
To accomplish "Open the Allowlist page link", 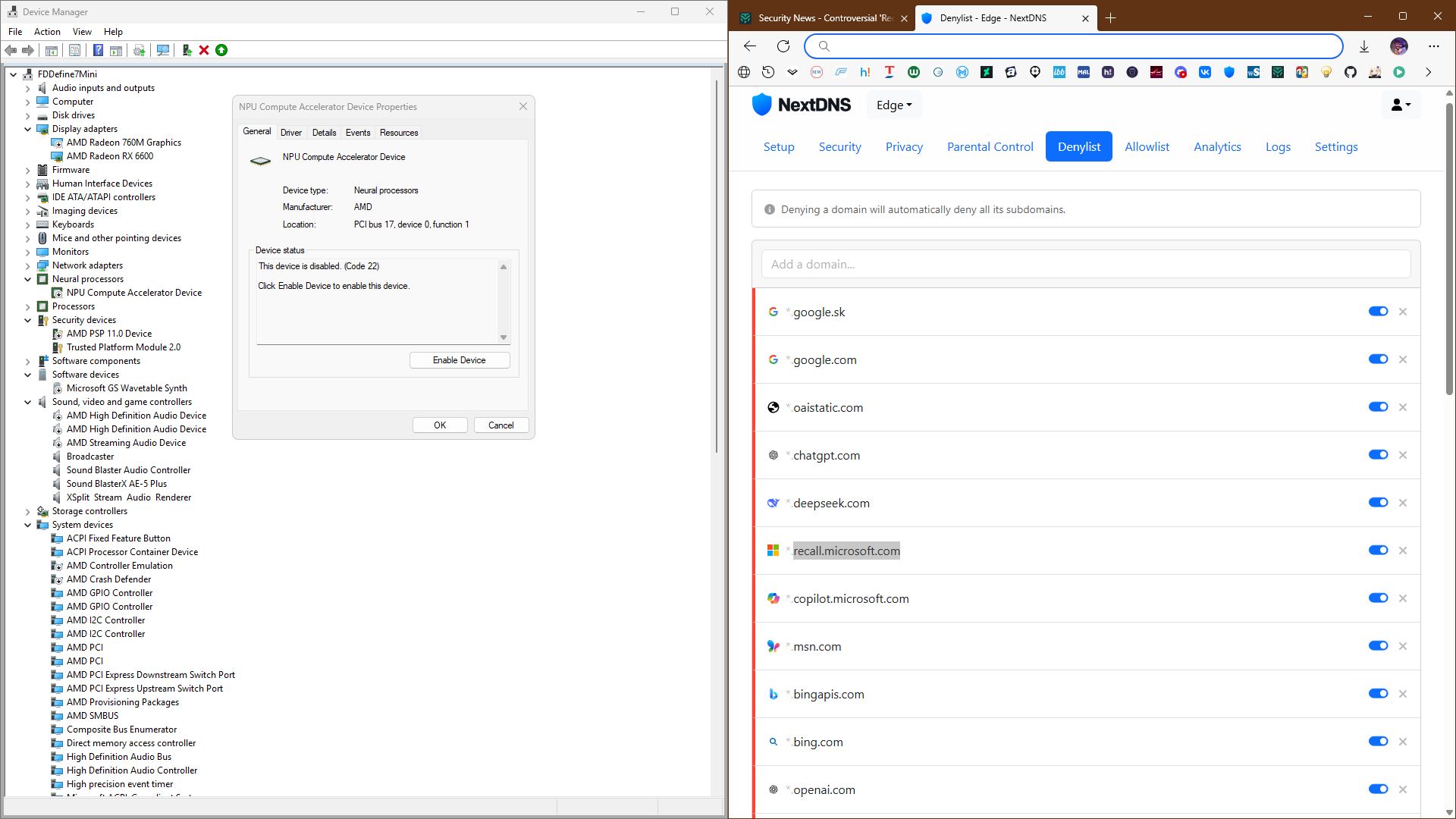I will coord(1147,147).
